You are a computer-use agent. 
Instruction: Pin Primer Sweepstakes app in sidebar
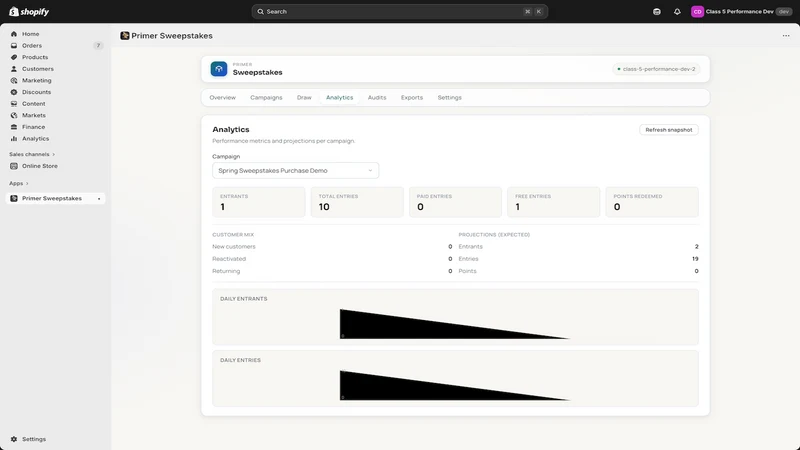pos(99,198)
